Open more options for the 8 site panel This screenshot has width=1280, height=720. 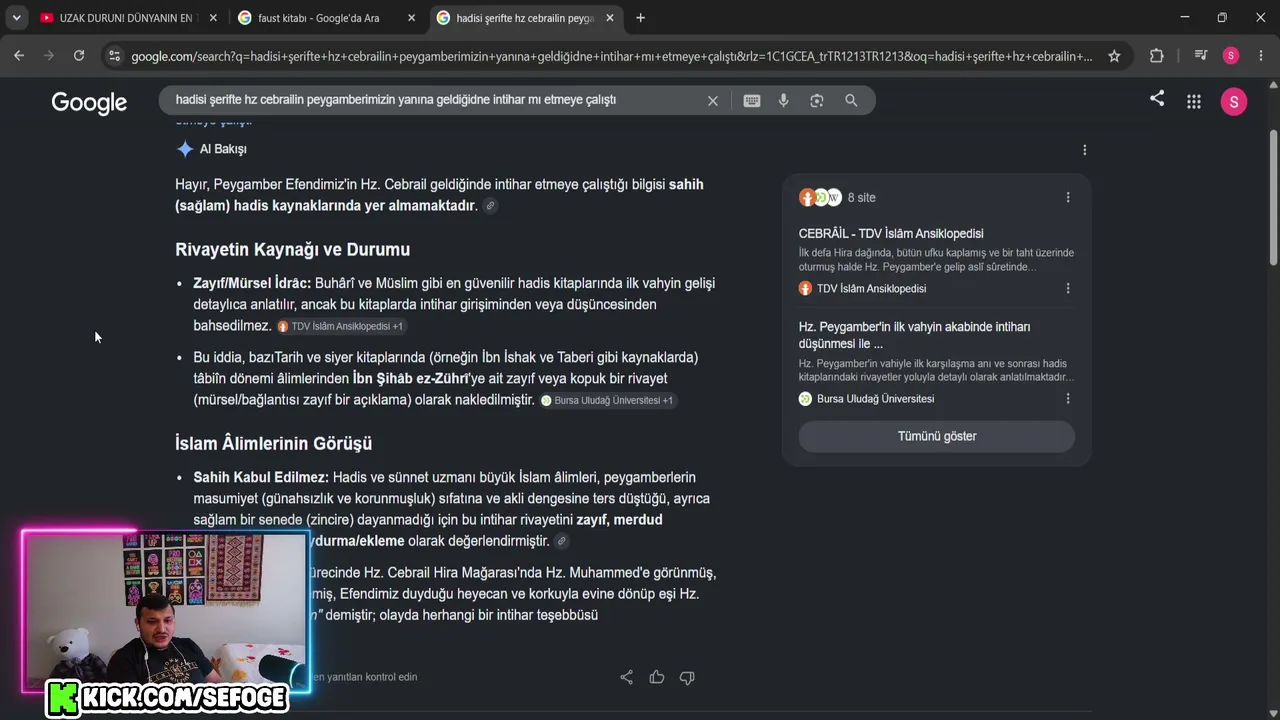coord(1068,198)
